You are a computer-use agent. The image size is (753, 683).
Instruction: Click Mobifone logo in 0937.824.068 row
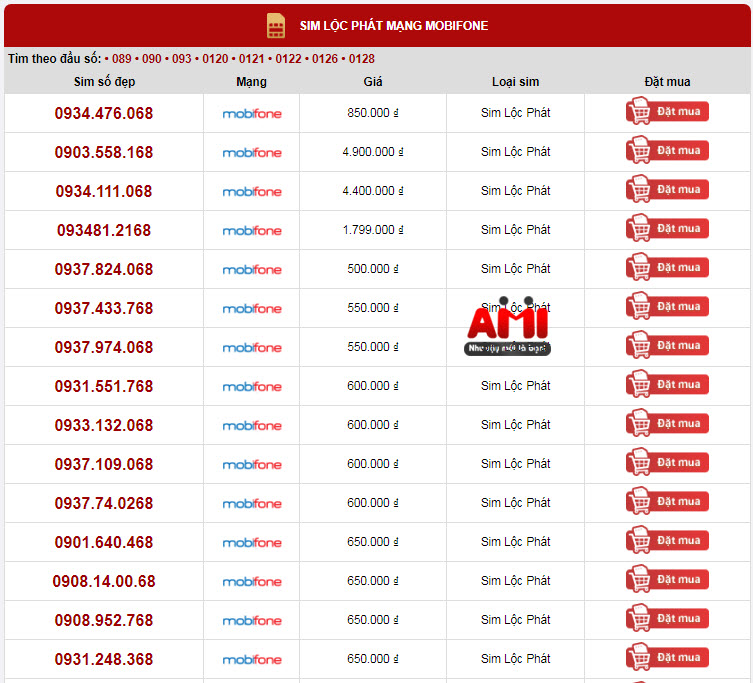[x=252, y=269]
